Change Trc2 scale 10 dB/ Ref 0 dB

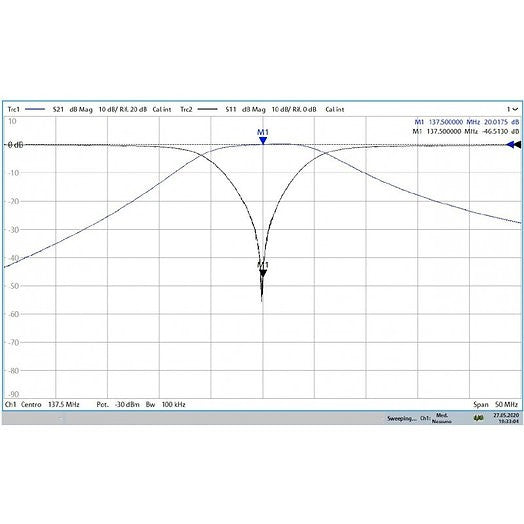click(x=294, y=109)
